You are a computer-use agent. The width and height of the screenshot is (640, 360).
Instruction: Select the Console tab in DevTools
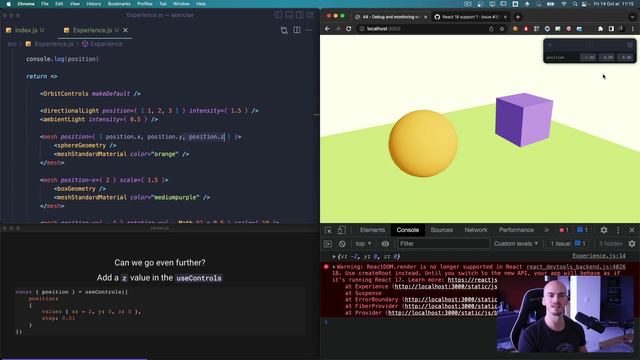[x=407, y=230]
